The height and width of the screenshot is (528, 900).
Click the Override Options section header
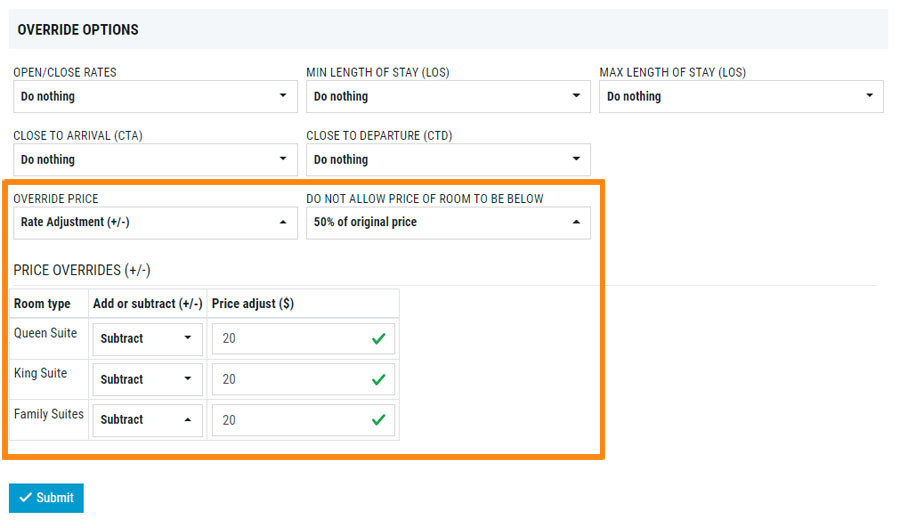[x=78, y=30]
